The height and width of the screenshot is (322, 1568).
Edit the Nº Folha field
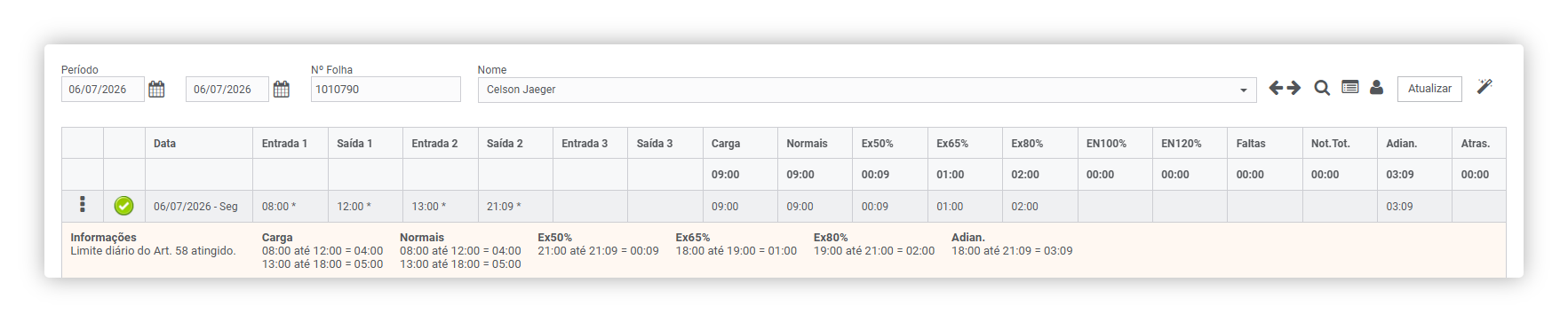point(386,90)
